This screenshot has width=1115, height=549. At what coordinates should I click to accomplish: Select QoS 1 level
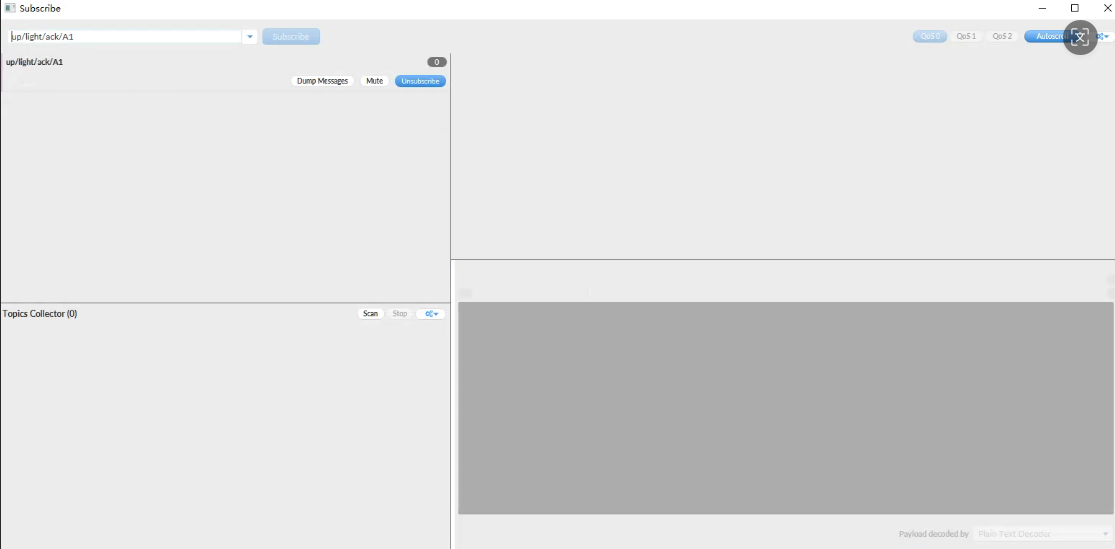click(x=965, y=37)
